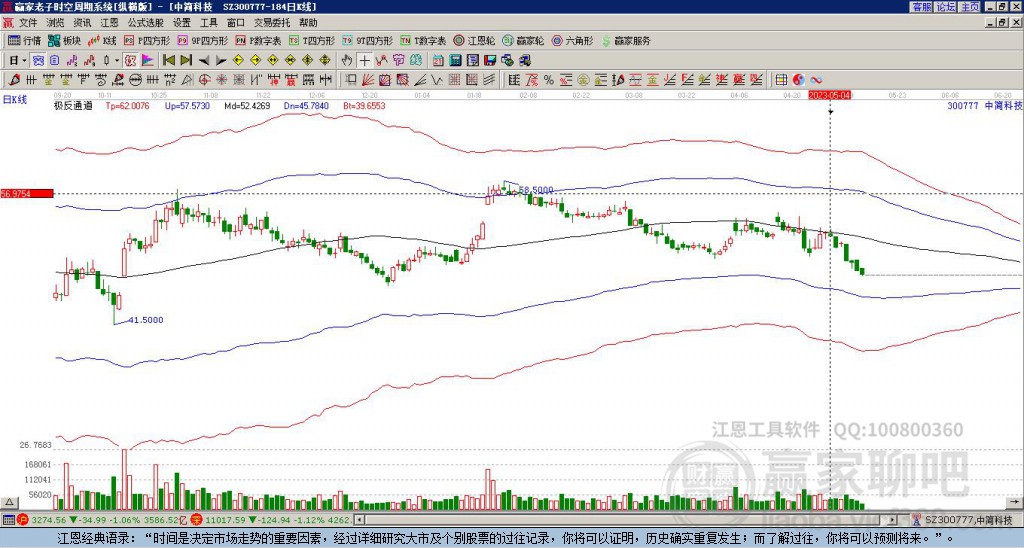The height and width of the screenshot is (548, 1024).
Task: Open the 交易委托 menu
Action: (x=272, y=23)
